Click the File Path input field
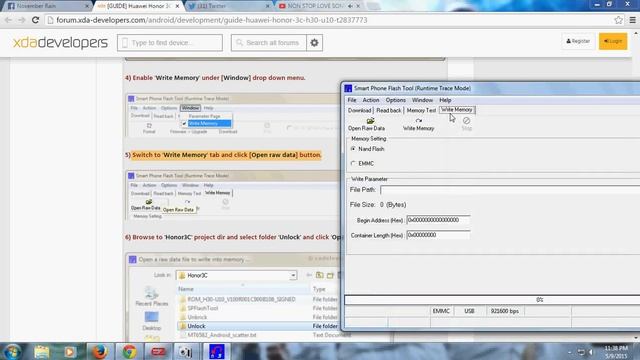640x360 pixels. point(510,190)
